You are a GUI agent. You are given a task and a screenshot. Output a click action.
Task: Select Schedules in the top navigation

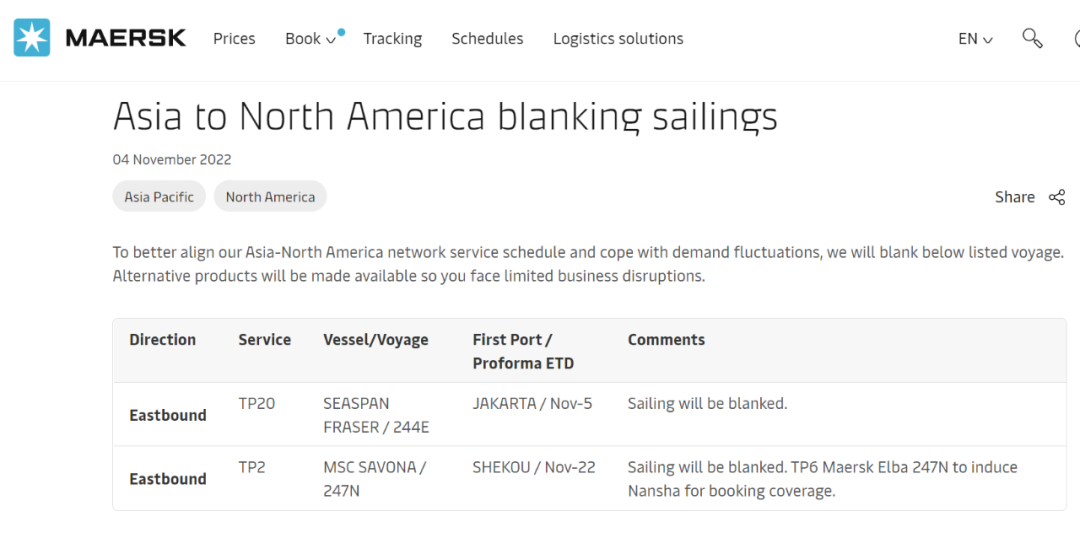487,39
